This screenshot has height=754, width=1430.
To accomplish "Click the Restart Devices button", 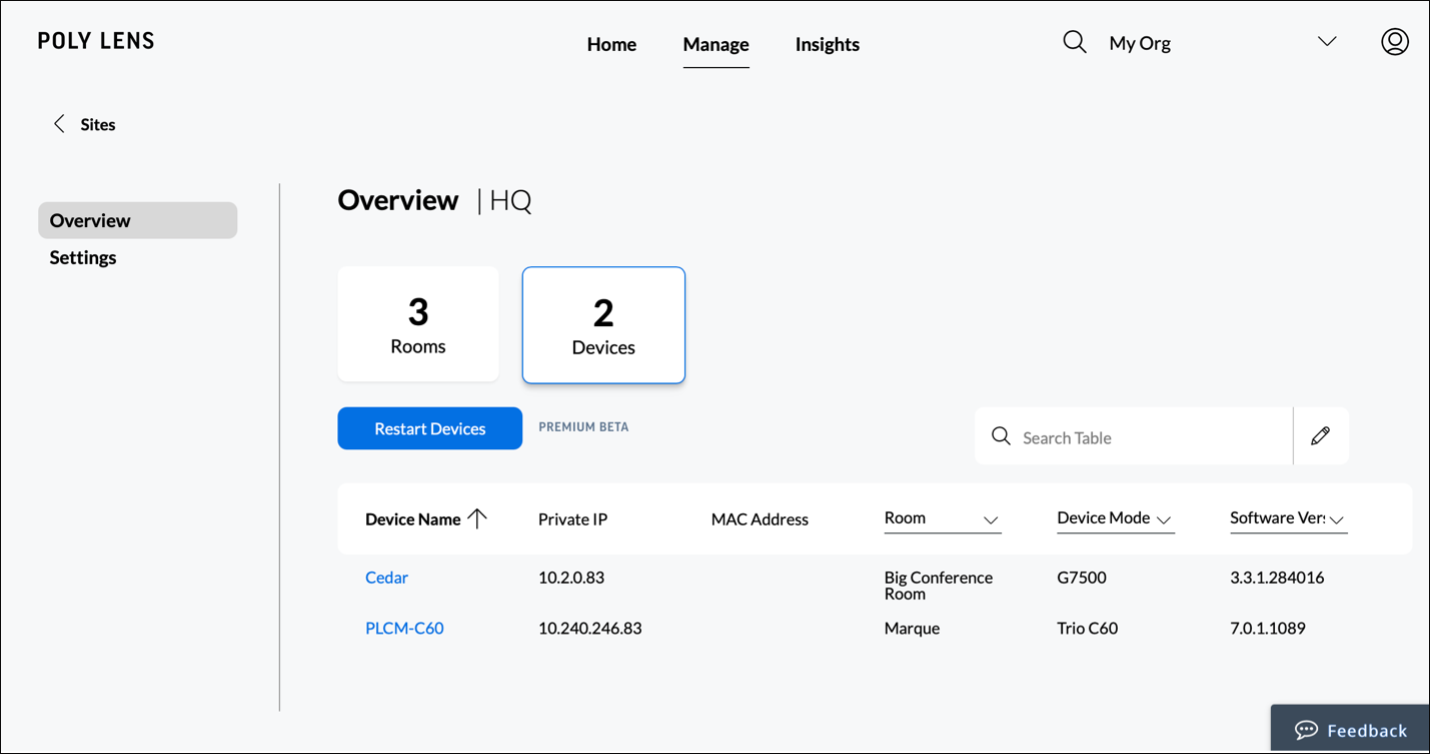I will coord(430,428).
